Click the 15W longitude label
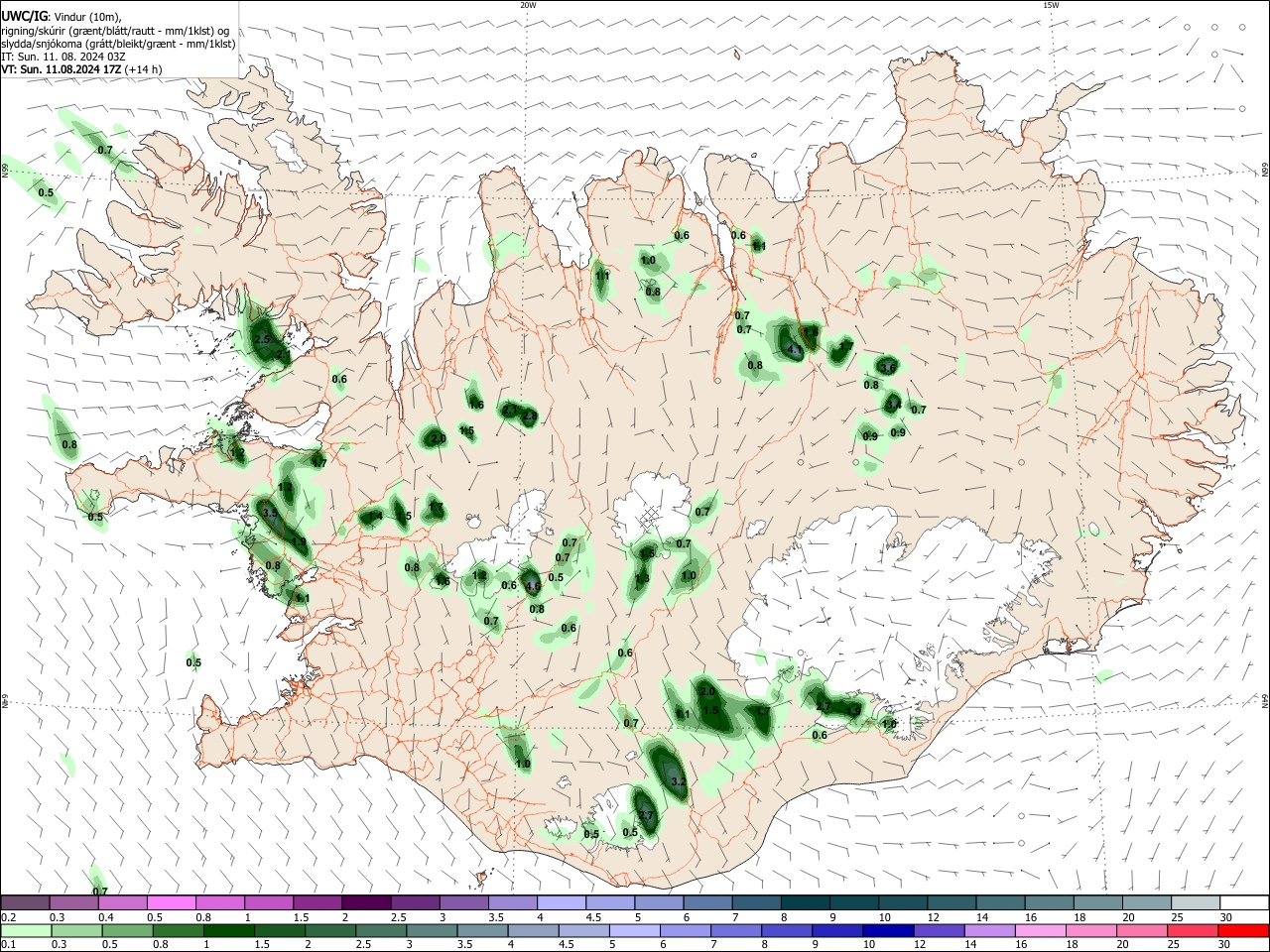This screenshot has height=952, width=1270. [1051, 5]
